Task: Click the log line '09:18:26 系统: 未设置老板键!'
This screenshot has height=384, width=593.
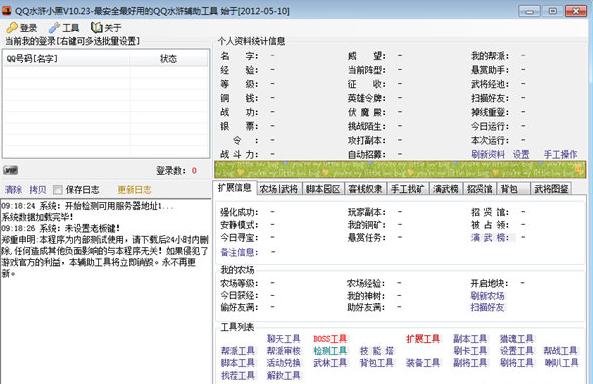Action: pos(61,228)
